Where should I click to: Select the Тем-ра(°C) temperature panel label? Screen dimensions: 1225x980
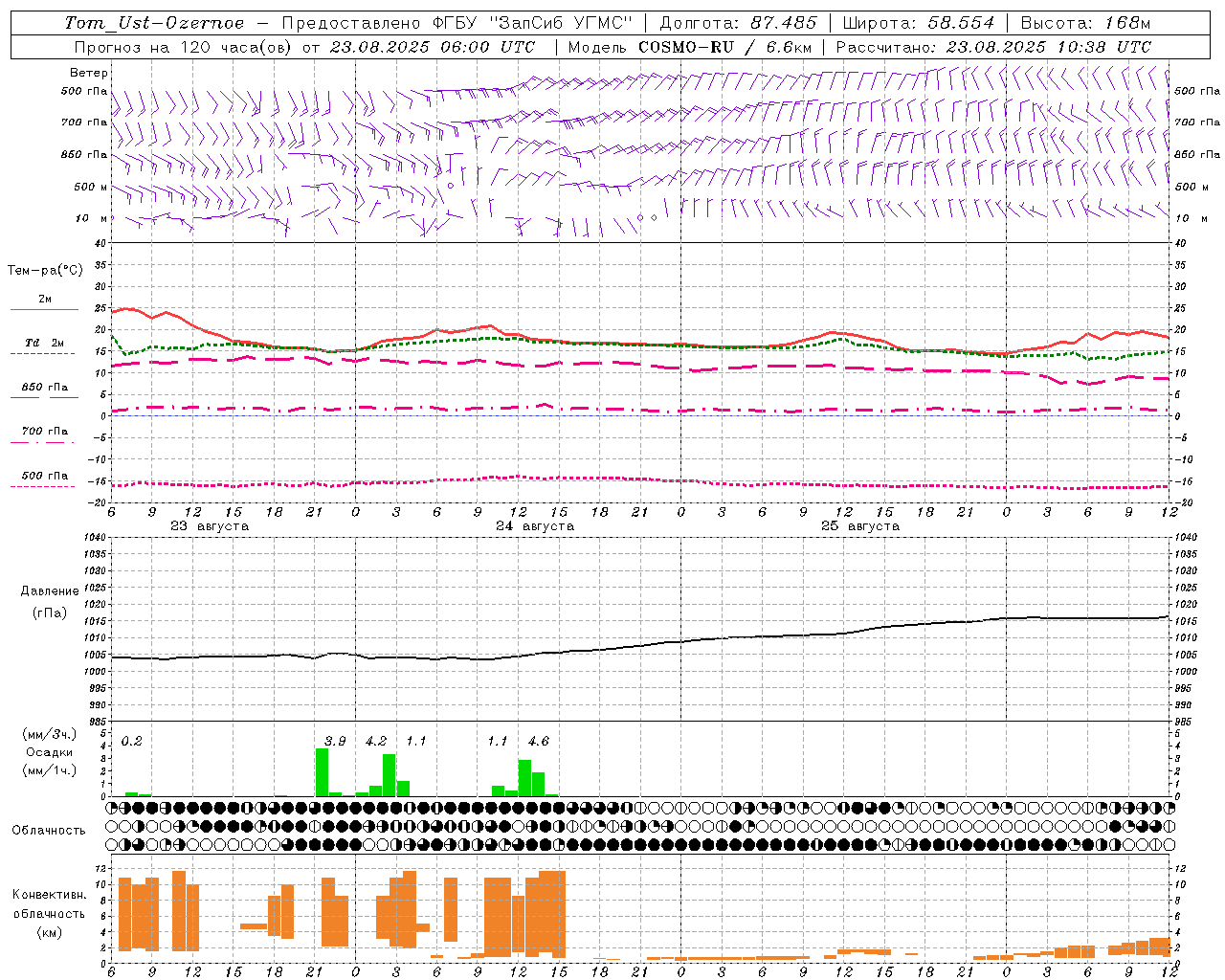coord(45,271)
